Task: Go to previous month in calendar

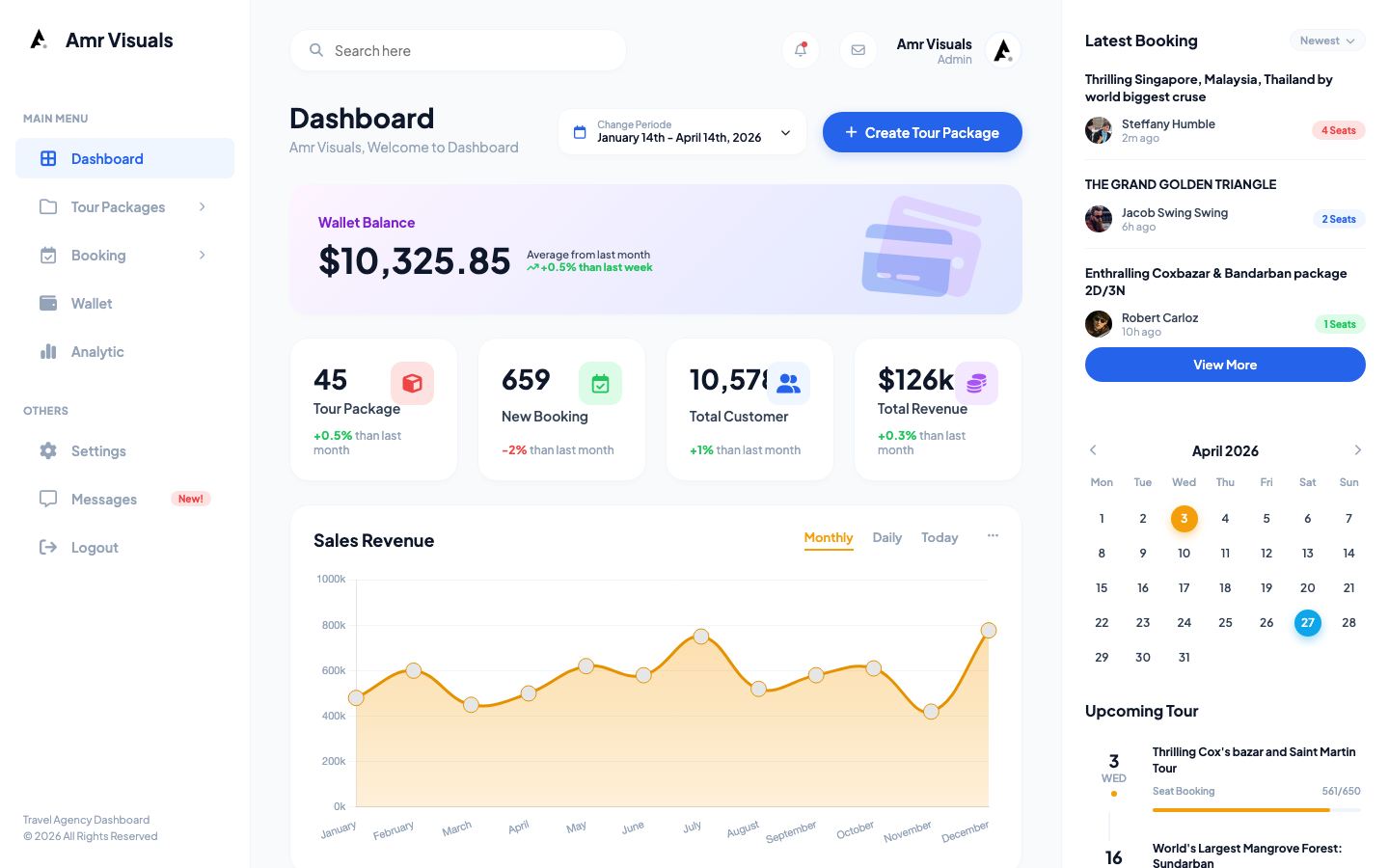Action: click(1093, 450)
